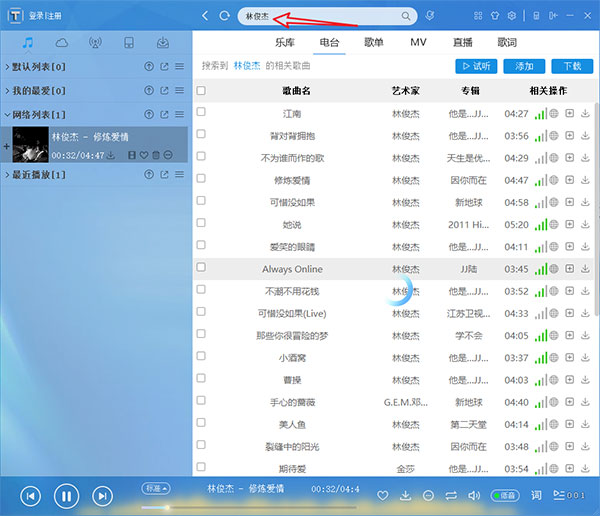The height and width of the screenshot is (516, 600).
Task: Click the 添加 button
Action: (x=524, y=66)
